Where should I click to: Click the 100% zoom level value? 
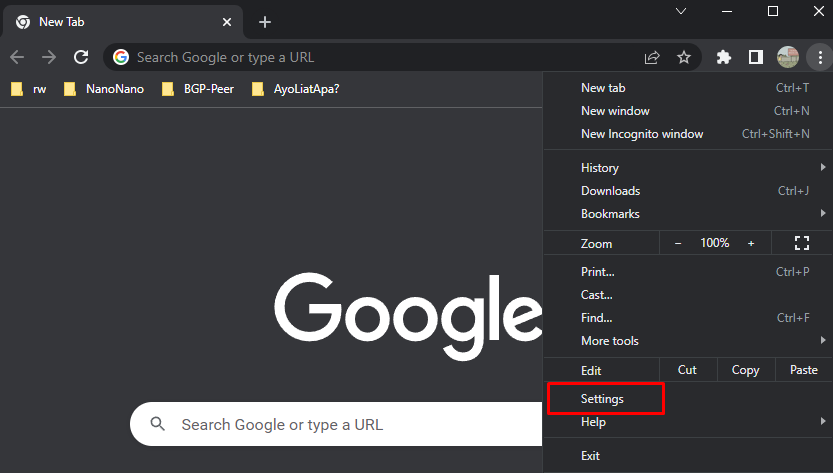[715, 243]
